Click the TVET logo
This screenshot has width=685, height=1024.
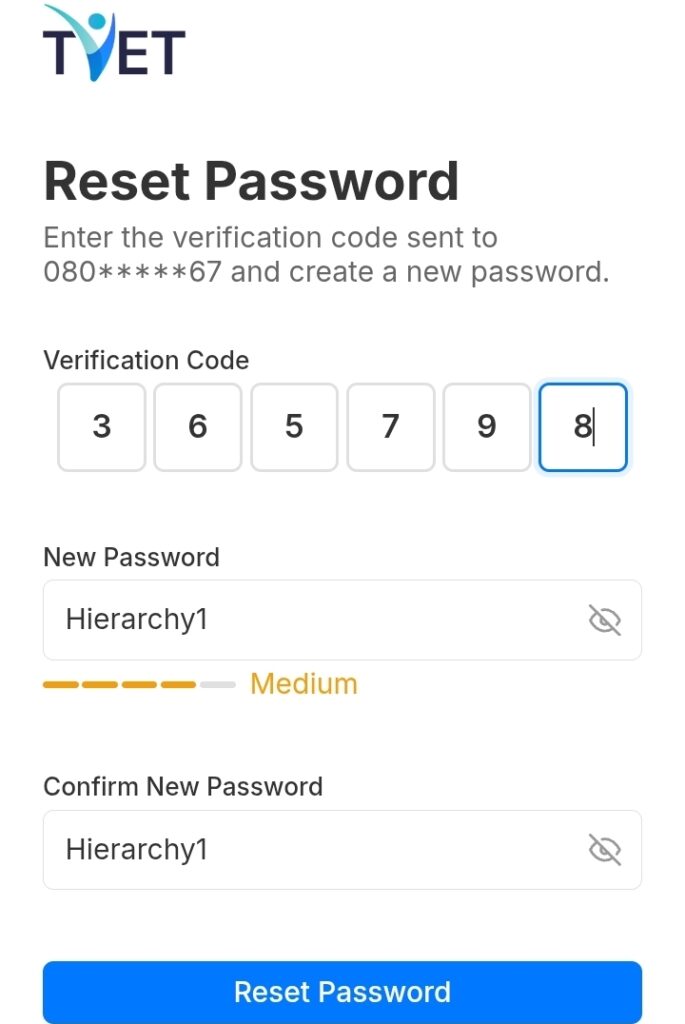click(114, 44)
